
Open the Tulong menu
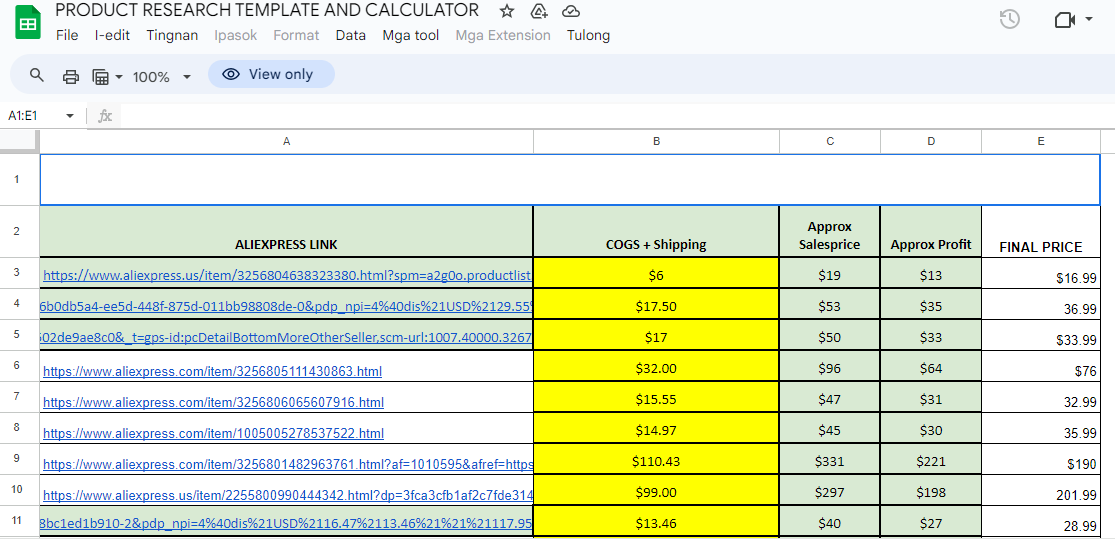(588, 36)
